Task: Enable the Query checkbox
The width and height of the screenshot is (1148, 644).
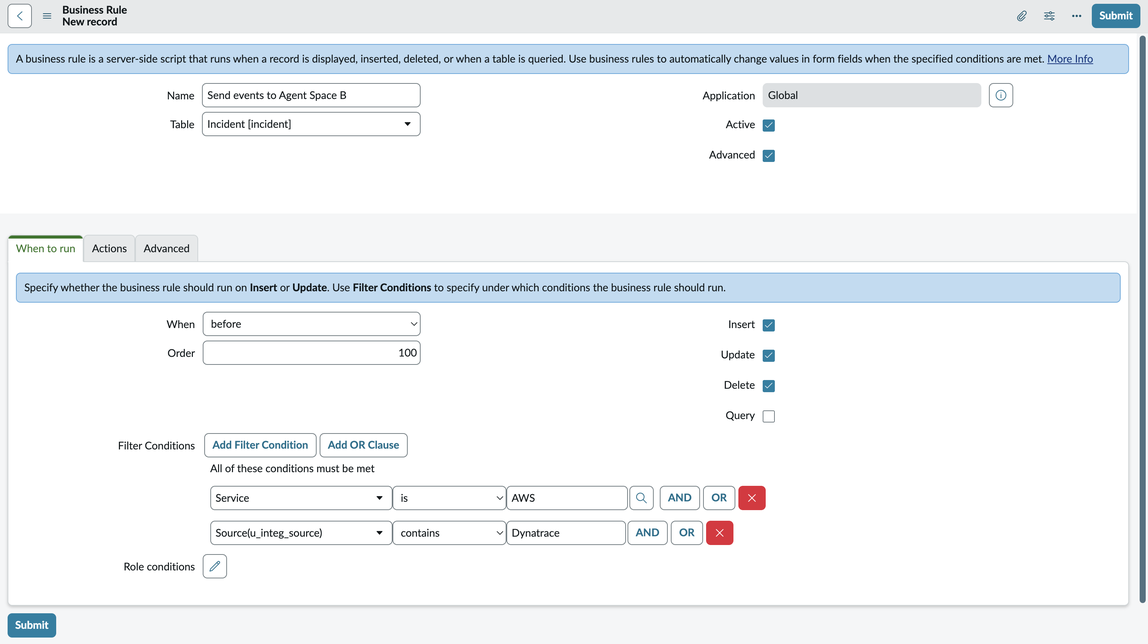Action: 768,416
